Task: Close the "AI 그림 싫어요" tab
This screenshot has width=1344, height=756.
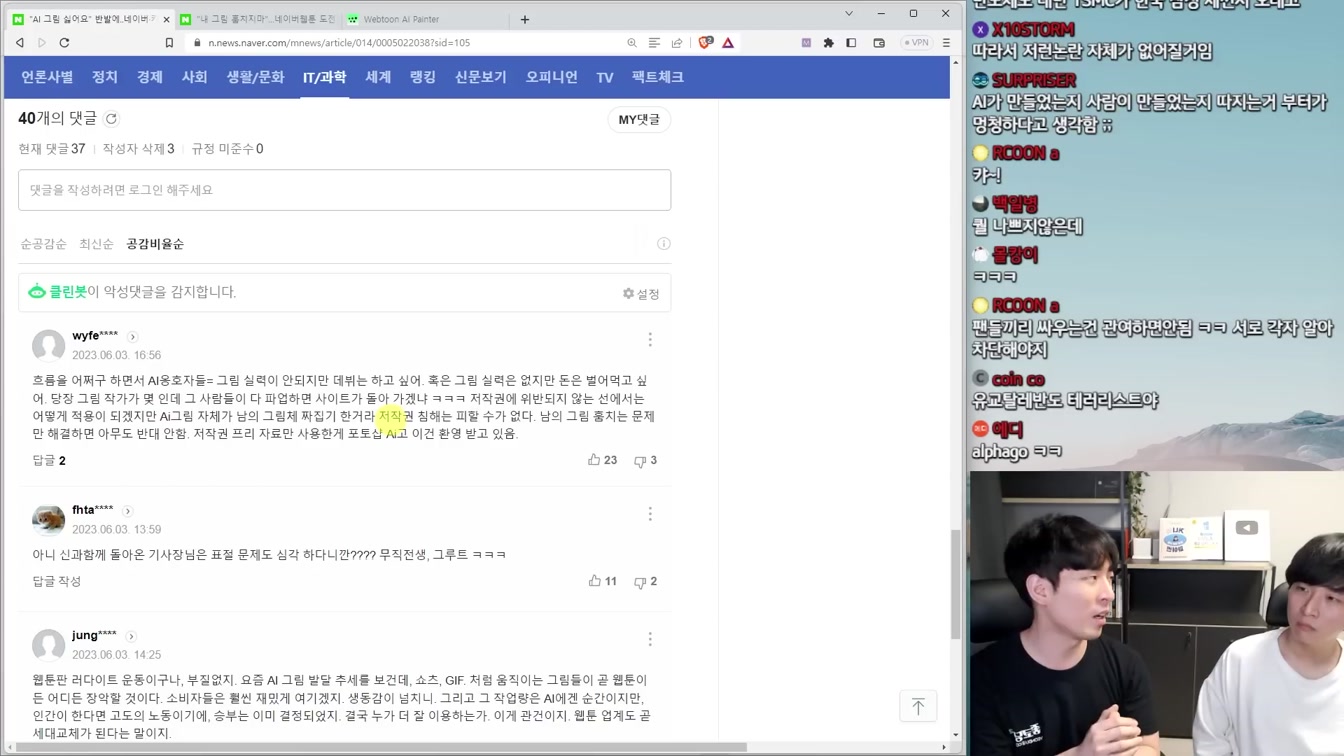Action: [166, 19]
